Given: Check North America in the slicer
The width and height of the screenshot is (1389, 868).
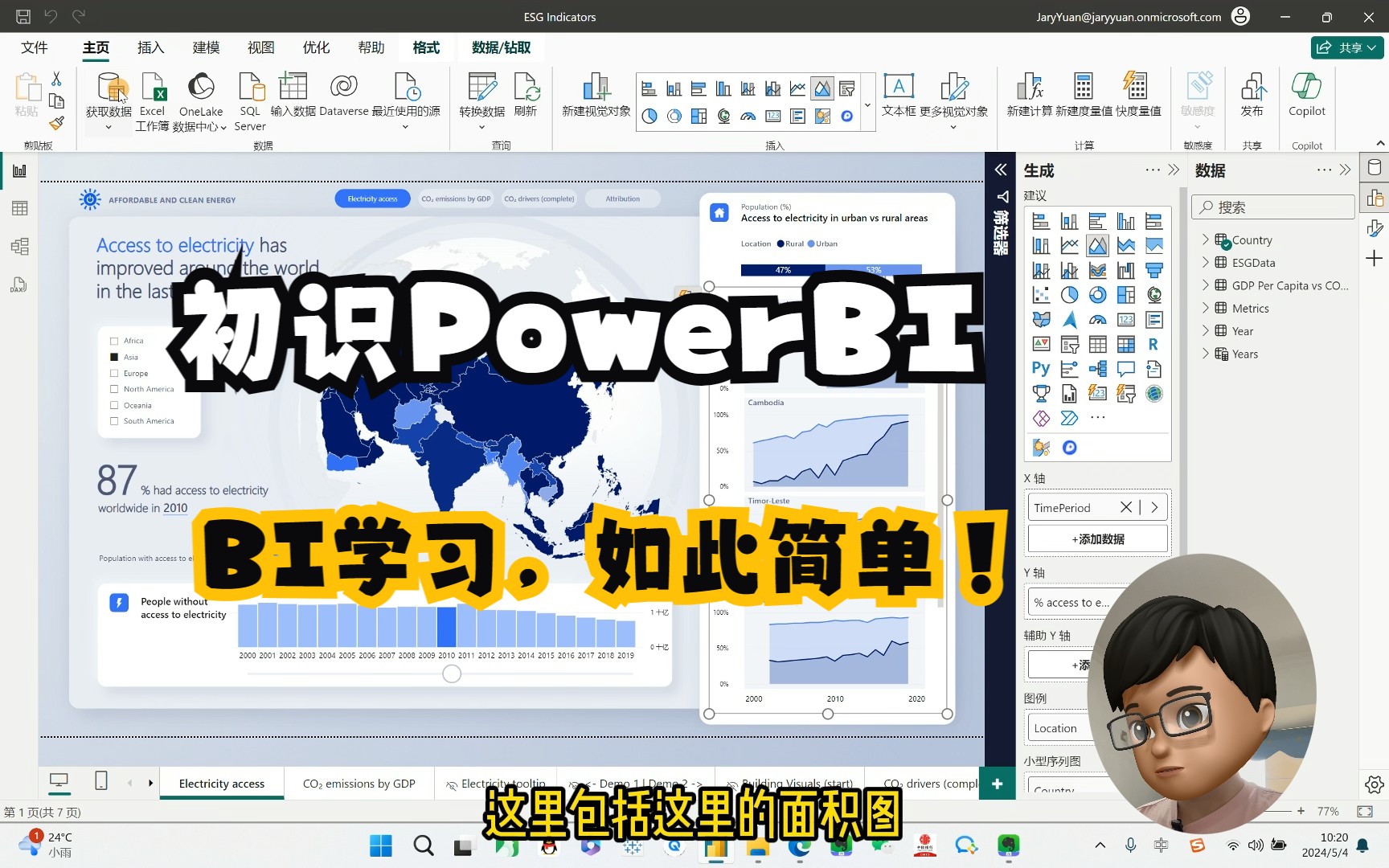Looking at the screenshot, I should click(x=114, y=389).
